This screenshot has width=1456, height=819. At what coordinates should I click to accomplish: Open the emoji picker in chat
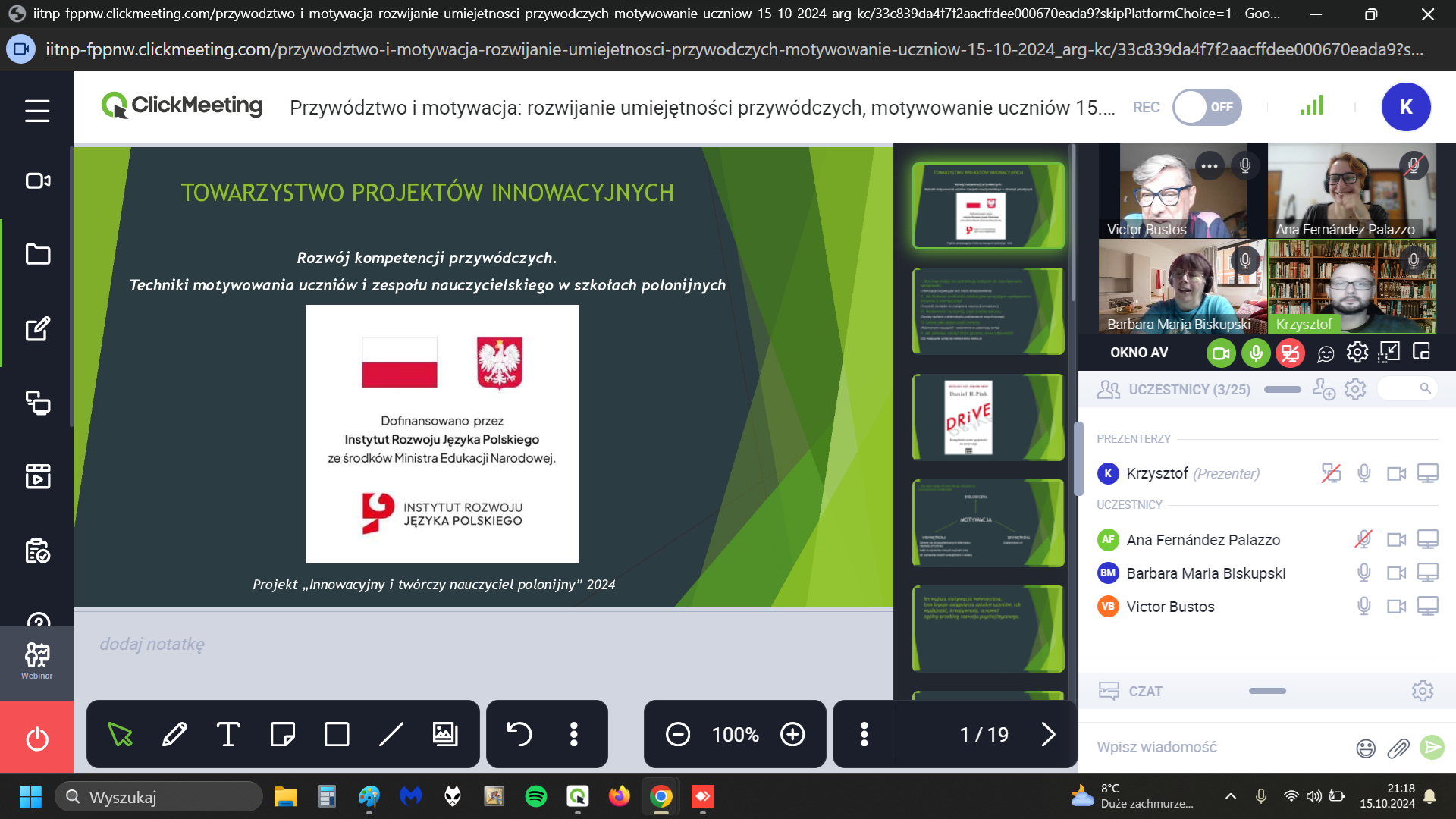click(1366, 748)
